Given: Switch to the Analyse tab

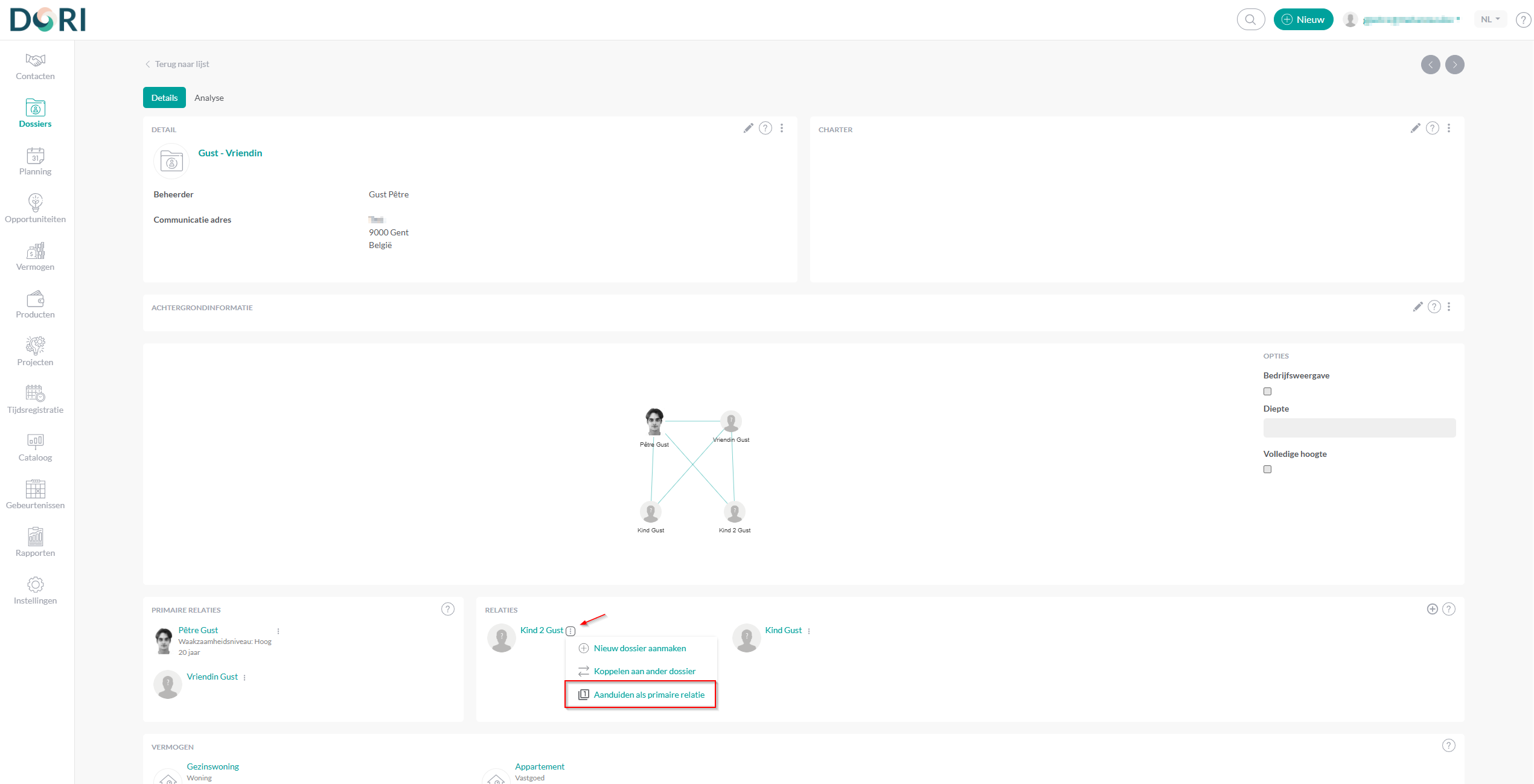Looking at the screenshot, I should (x=209, y=98).
